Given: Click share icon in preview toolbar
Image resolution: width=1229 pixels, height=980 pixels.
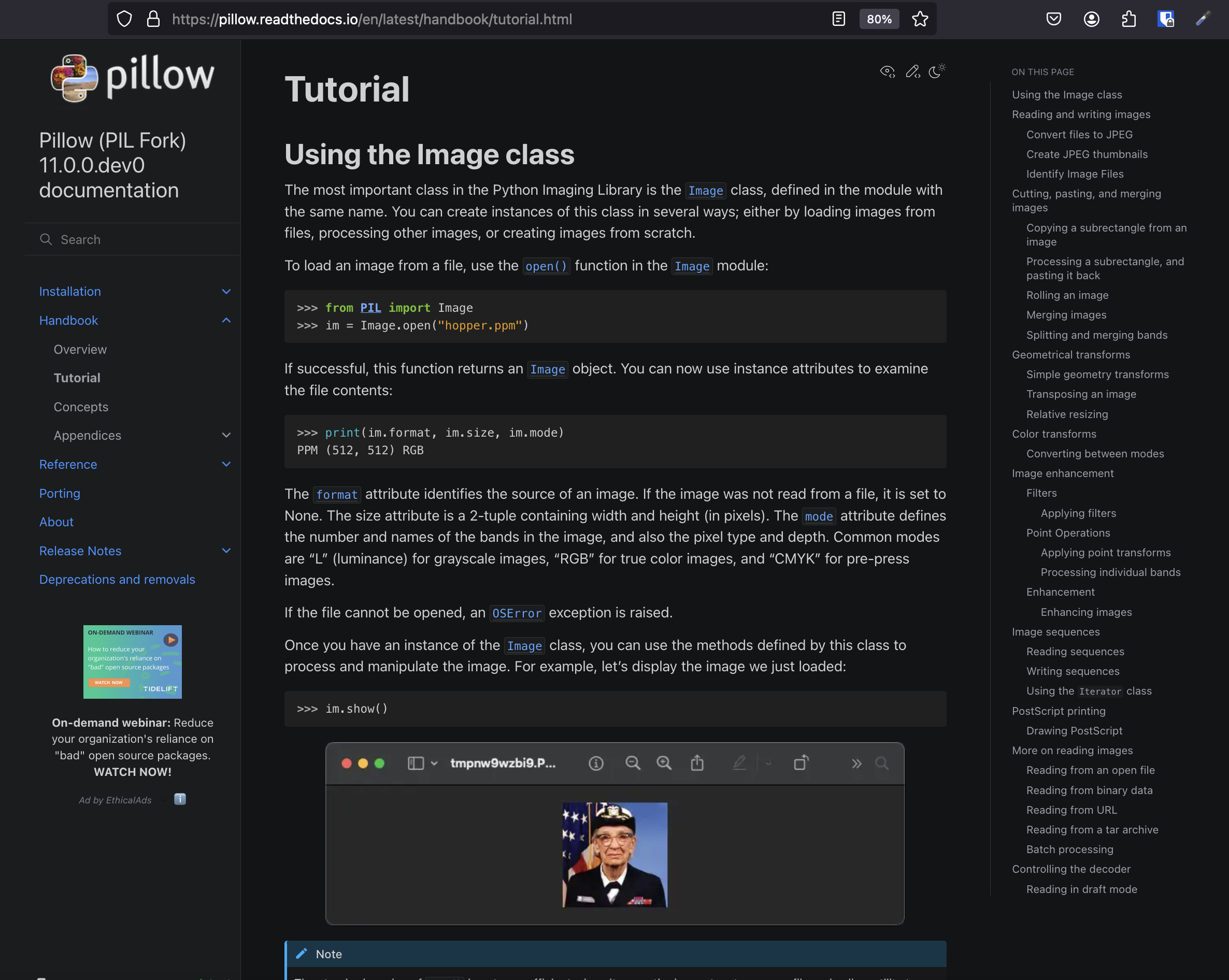Looking at the screenshot, I should pyautogui.click(x=697, y=762).
